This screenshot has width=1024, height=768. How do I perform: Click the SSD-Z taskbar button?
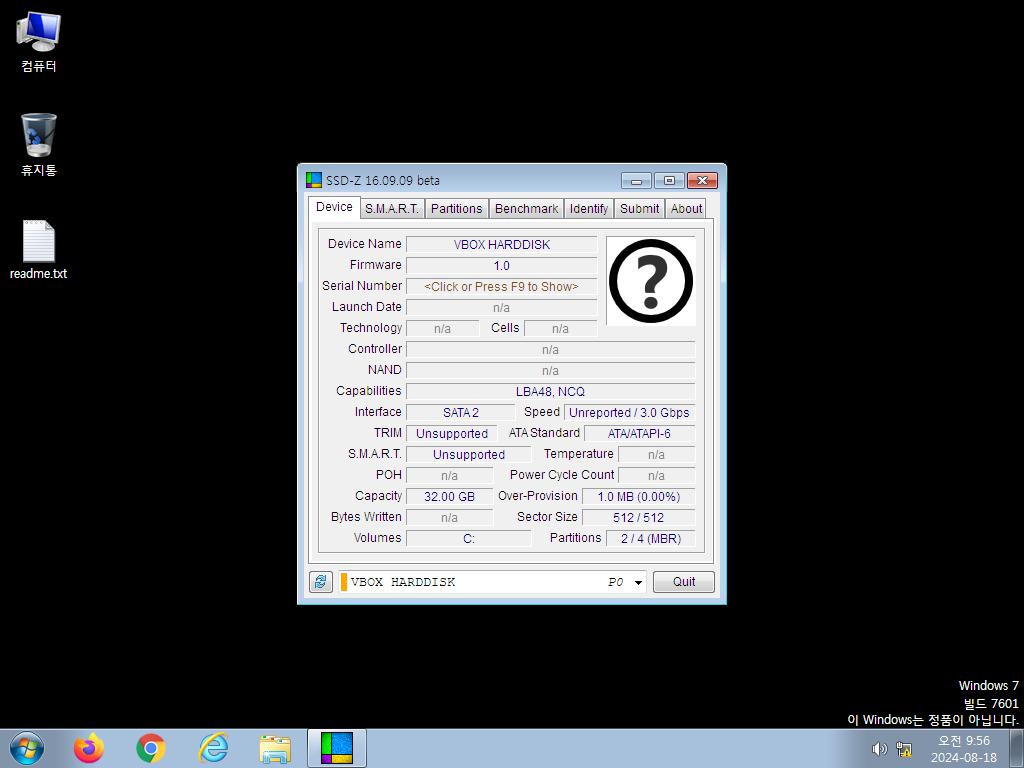(x=337, y=748)
